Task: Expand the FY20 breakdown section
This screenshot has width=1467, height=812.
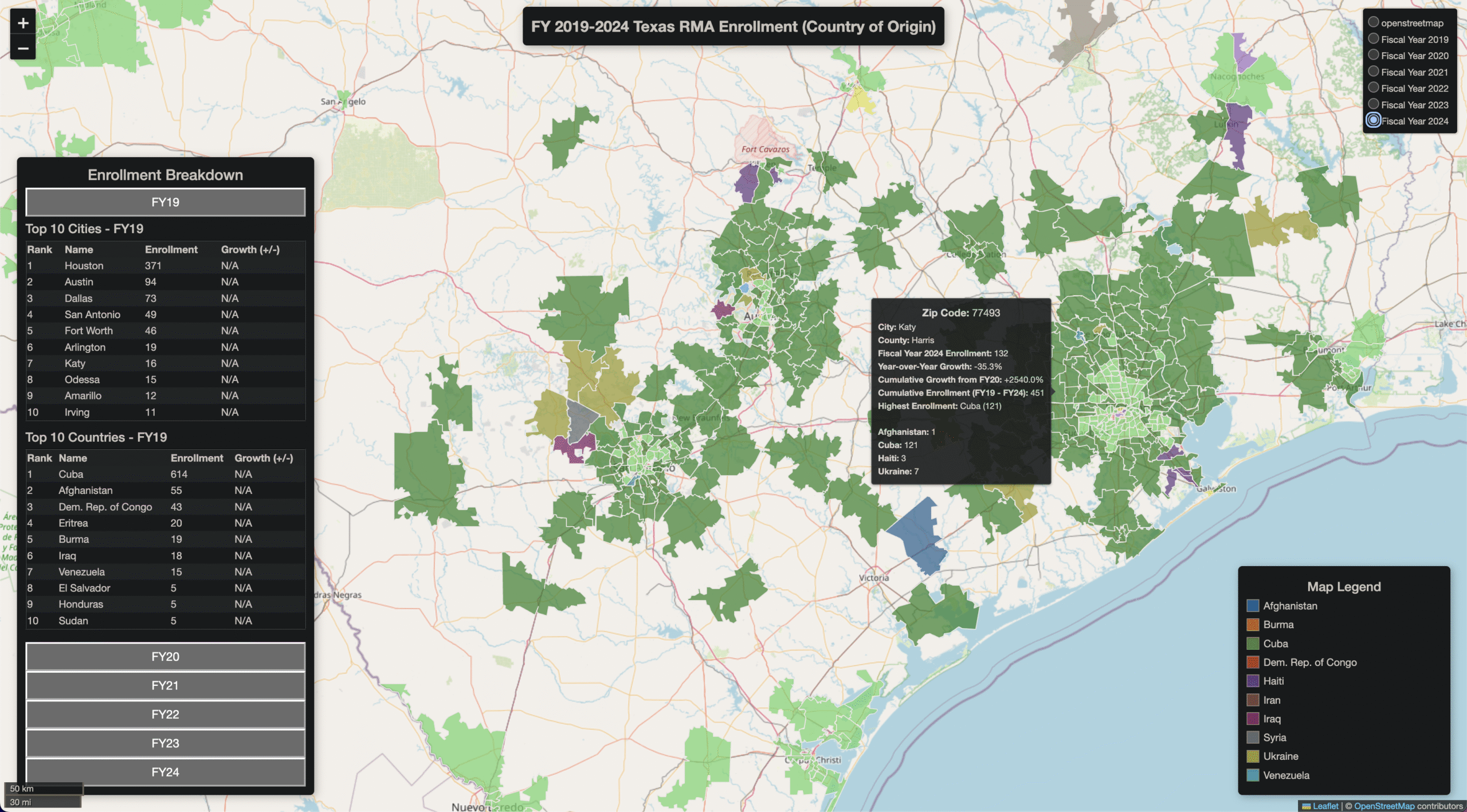Action: (x=165, y=657)
